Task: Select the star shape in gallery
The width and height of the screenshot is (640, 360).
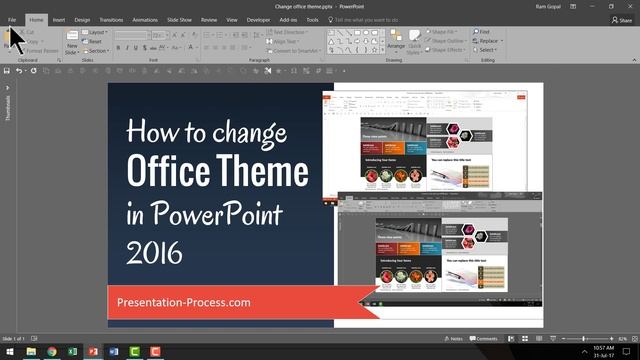Action: tap(374, 50)
